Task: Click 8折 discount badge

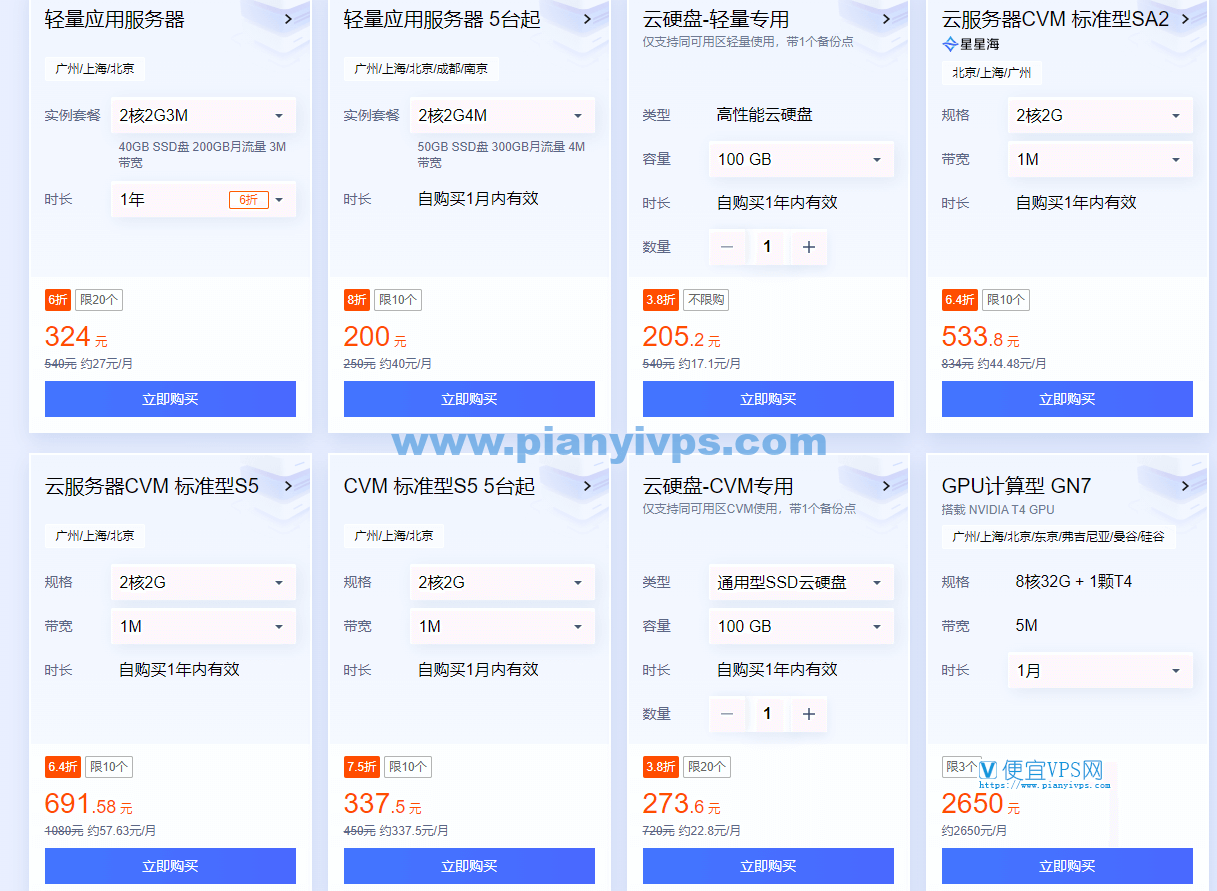Action: pos(356,300)
